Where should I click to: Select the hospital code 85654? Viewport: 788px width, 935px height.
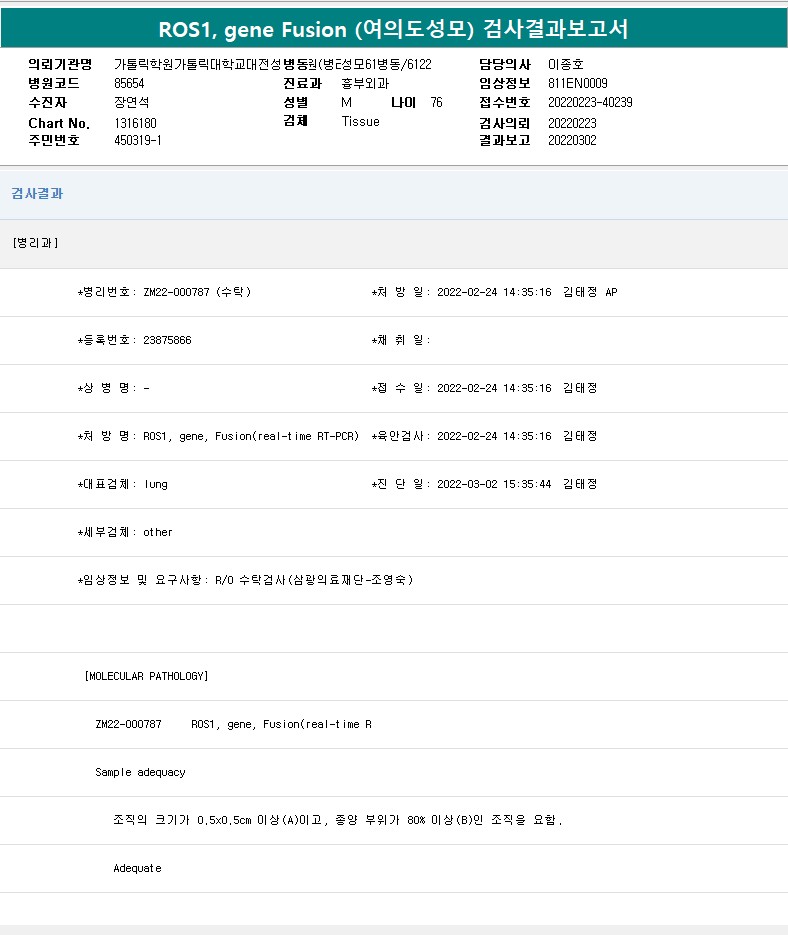point(129,83)
